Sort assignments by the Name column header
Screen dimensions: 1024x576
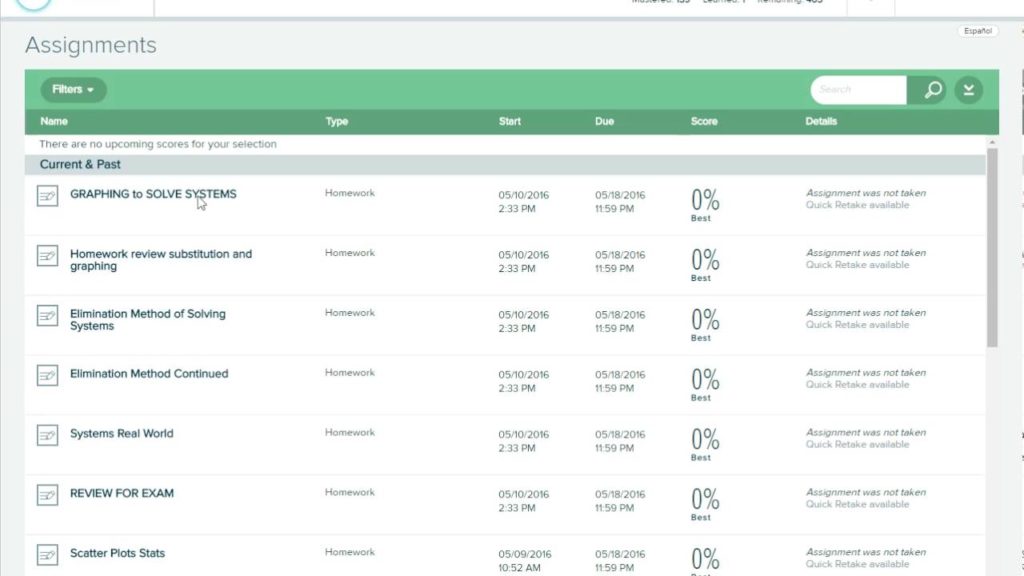click(54, 121)
